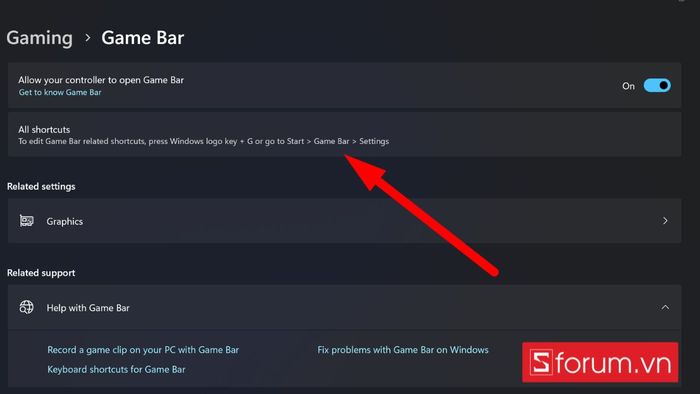Click the Graphics row chevron arrow

click(665, 221)
